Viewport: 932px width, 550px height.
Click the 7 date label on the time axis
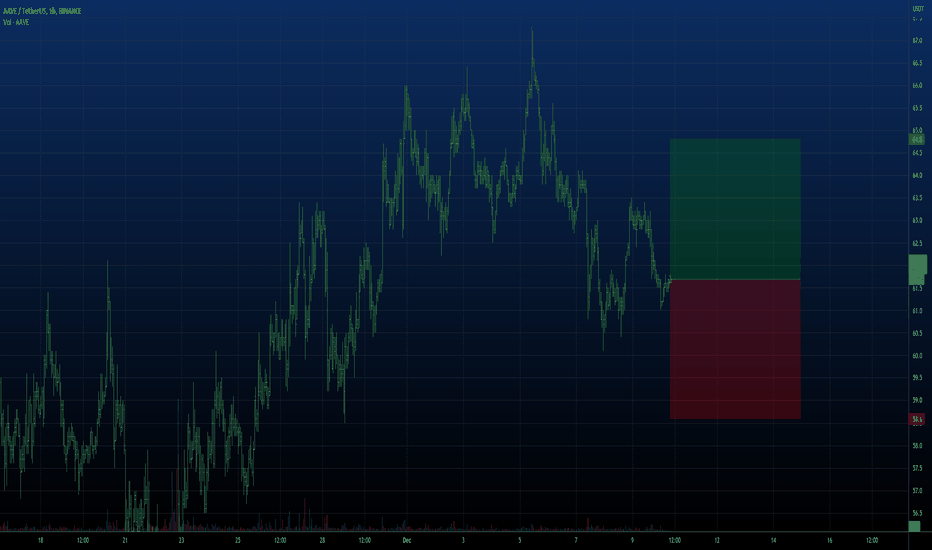tap(576, 540)
